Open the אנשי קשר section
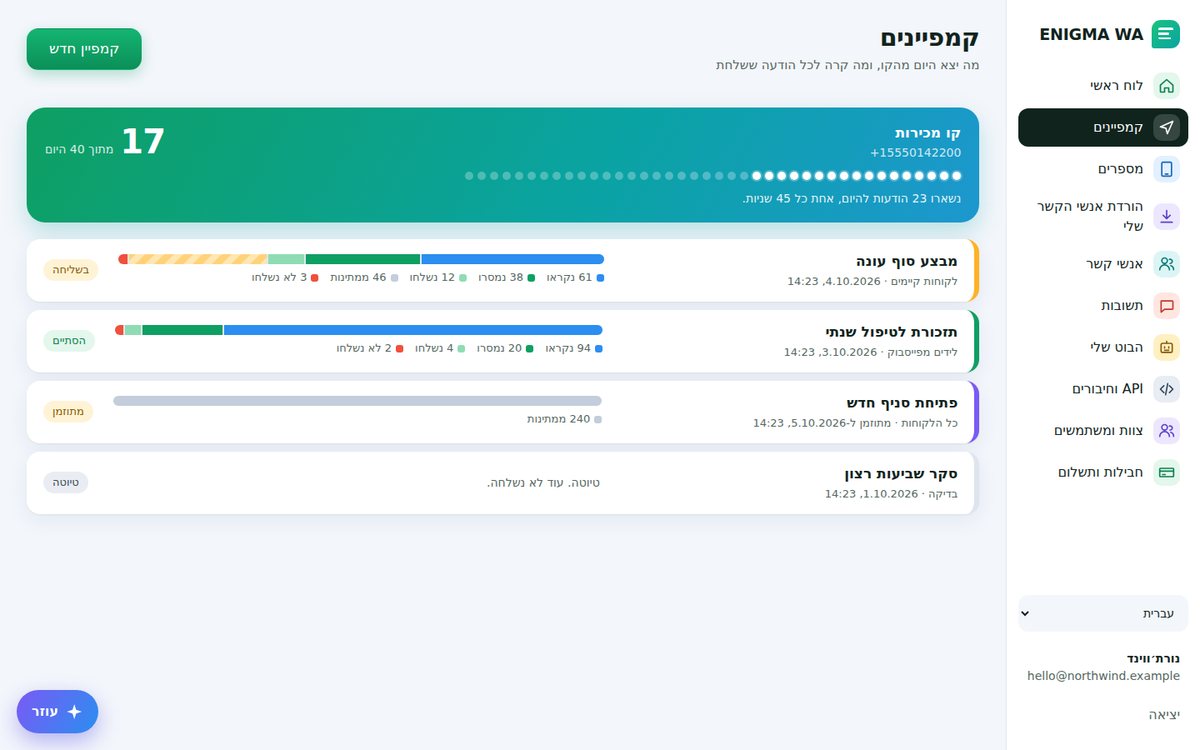 pos(1103,264)
